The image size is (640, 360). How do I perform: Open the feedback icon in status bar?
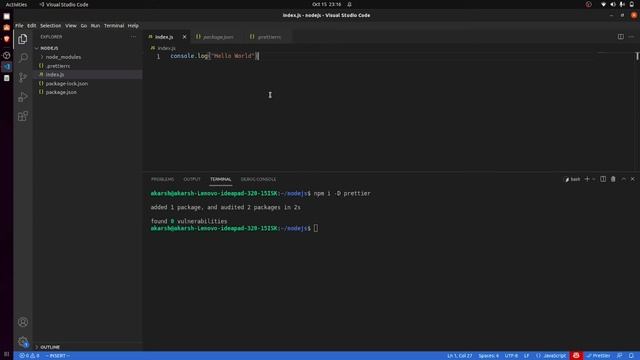click(x=620, y=356)
